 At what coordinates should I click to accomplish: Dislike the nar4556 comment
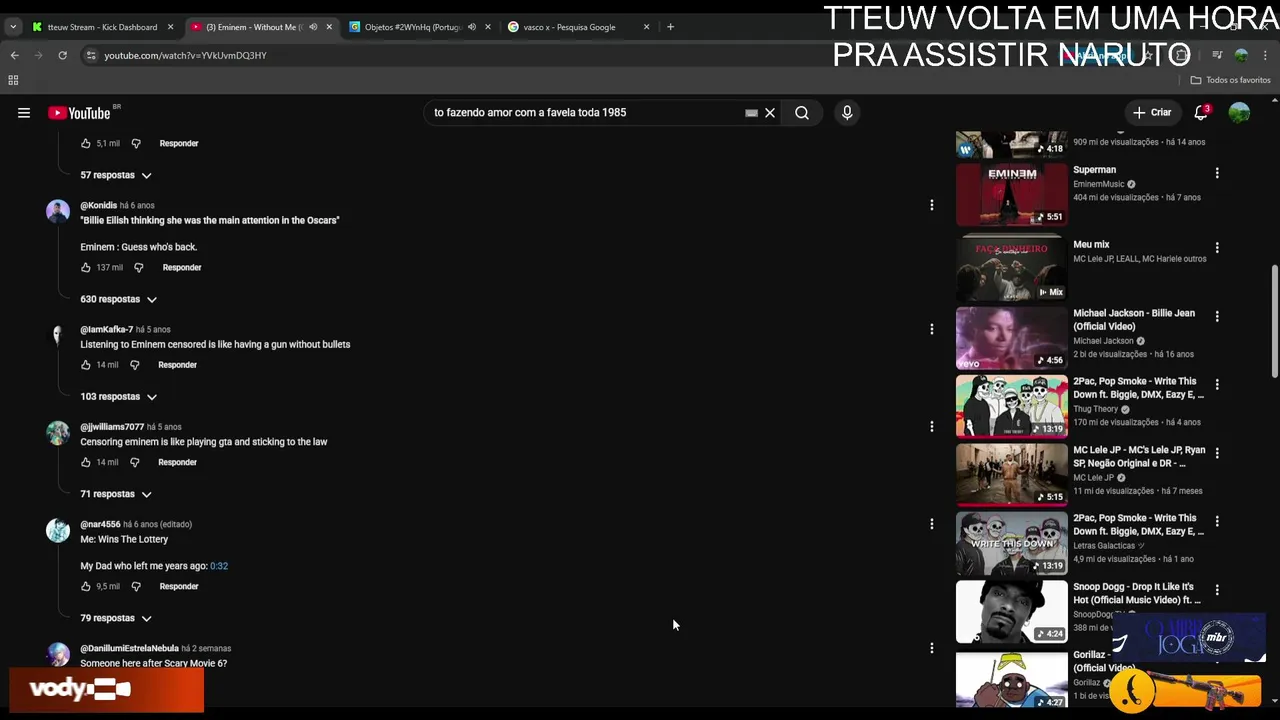[x=136, y=587]
